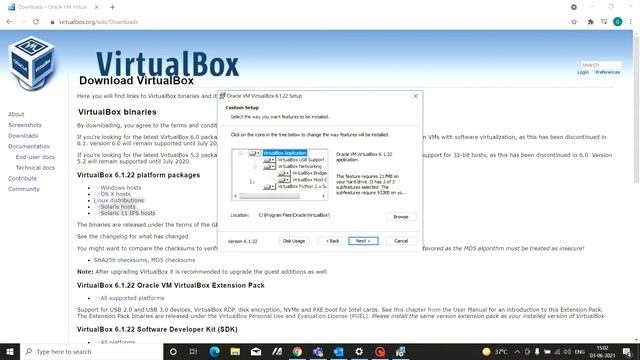The height and width of the screenshot is (360, 640).
Task: Open the SHA256 checksums link
Action: pos(120,260)
